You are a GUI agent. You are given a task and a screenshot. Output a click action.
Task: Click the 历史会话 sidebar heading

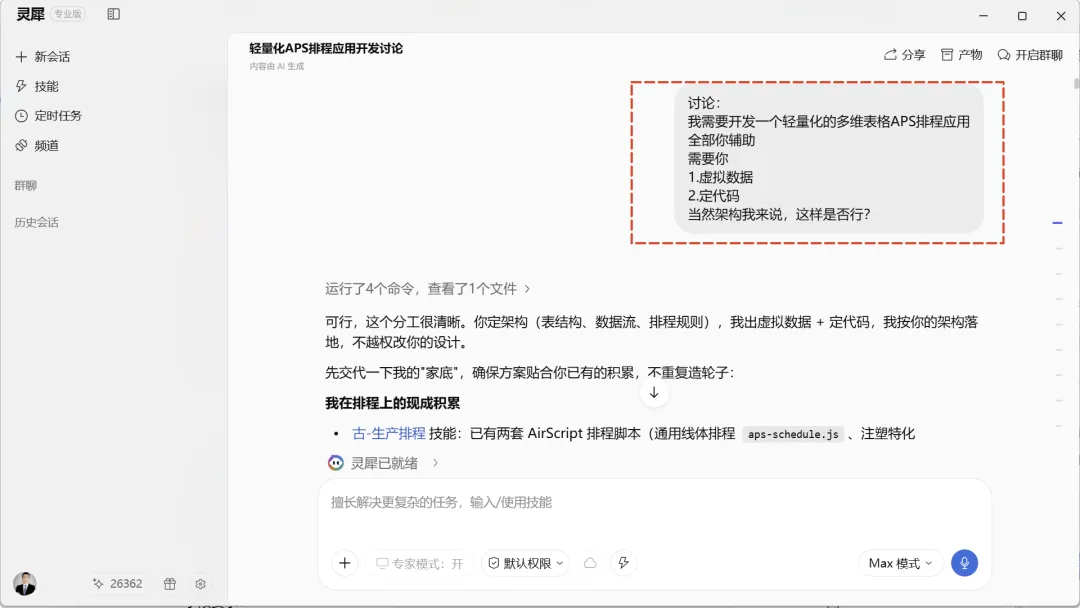pos(37,222)
